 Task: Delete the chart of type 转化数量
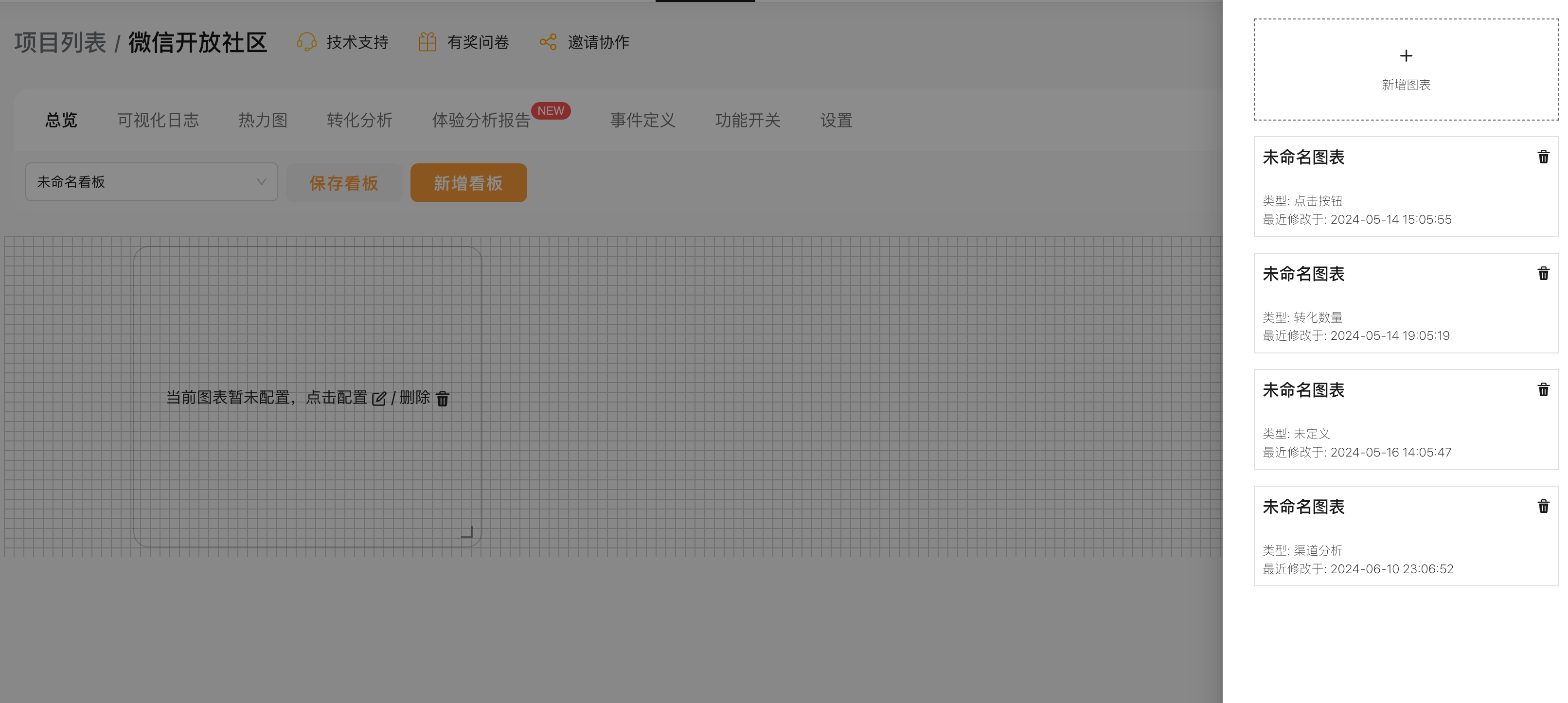pos(1544,273)
